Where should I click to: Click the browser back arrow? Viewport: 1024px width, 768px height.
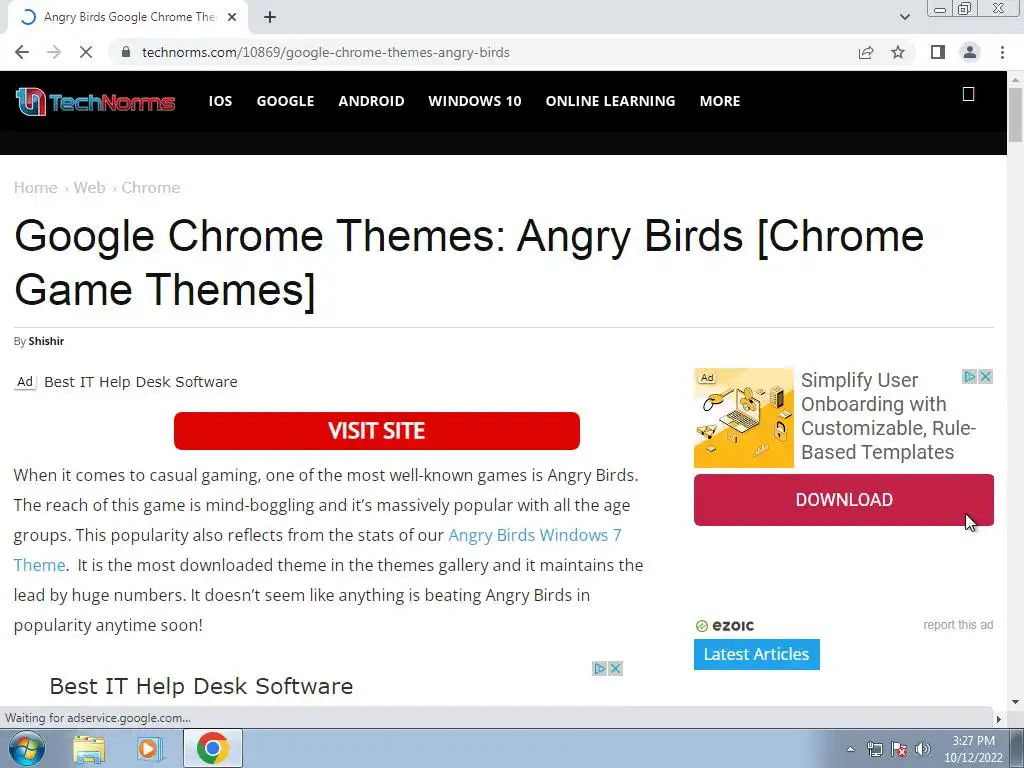pos(22,52)
